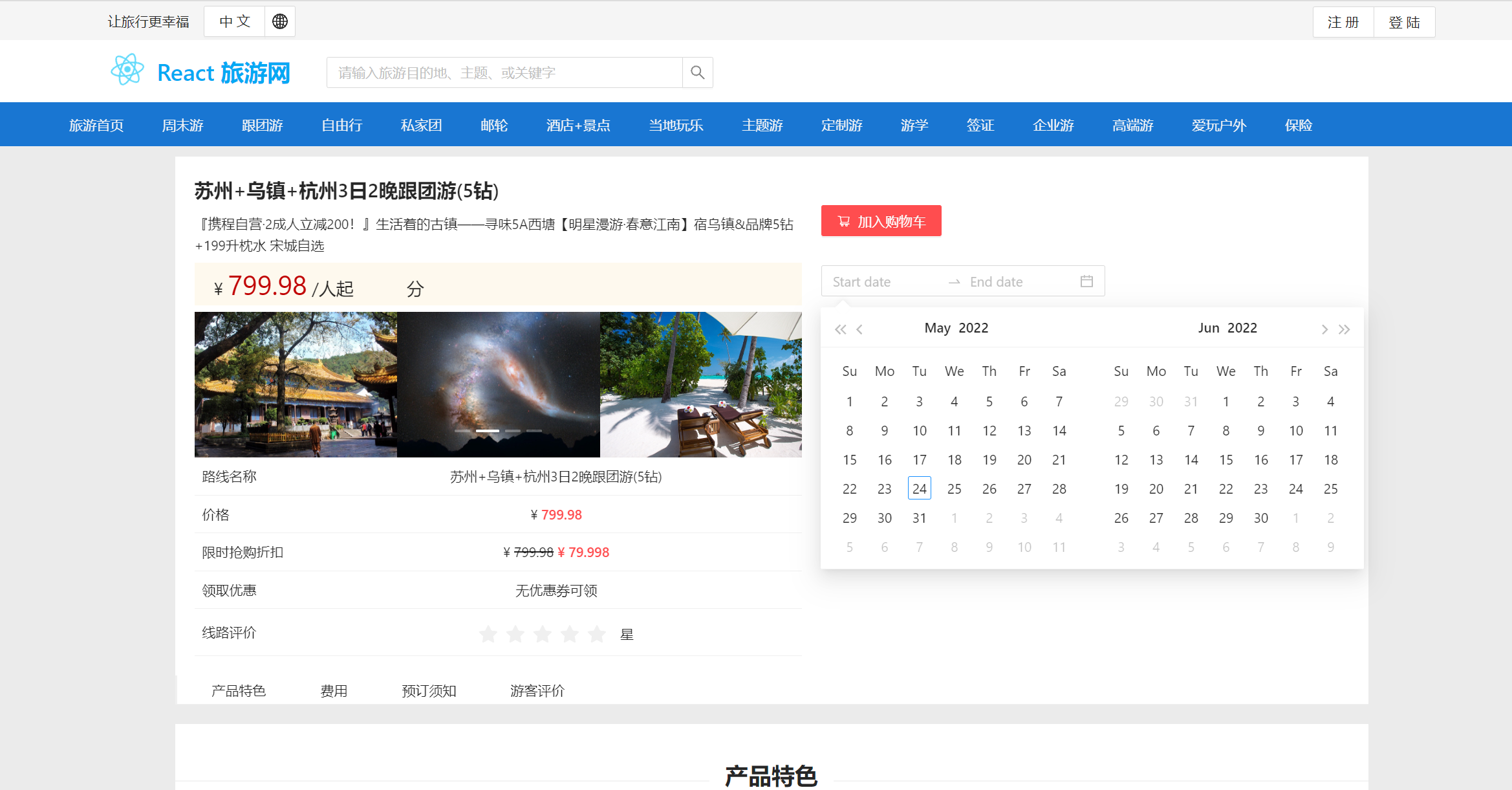Screen dimensions: 1512x790
Task: Click the May month header label
Action: coord(937,328)
